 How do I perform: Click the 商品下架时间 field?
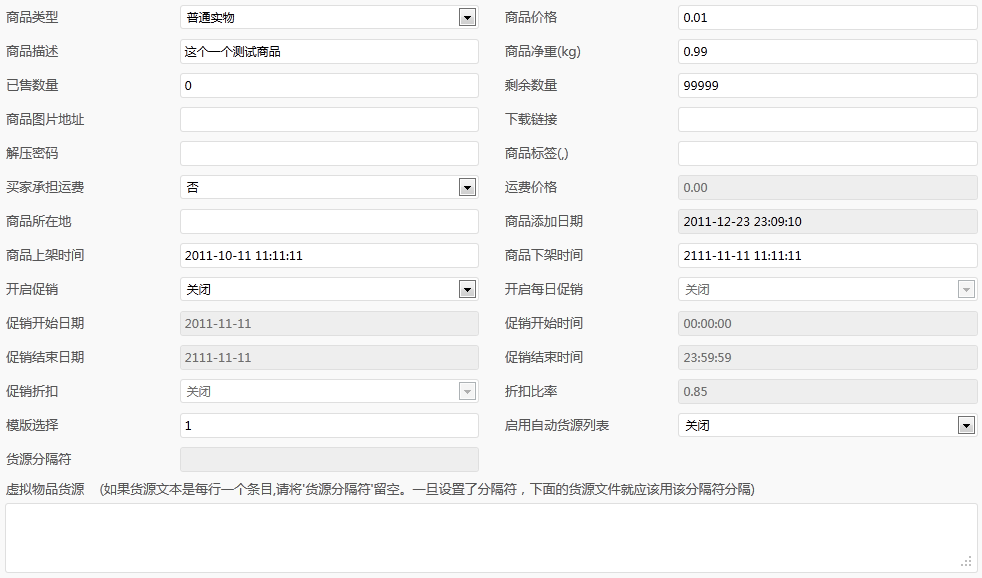click(827, 255)
